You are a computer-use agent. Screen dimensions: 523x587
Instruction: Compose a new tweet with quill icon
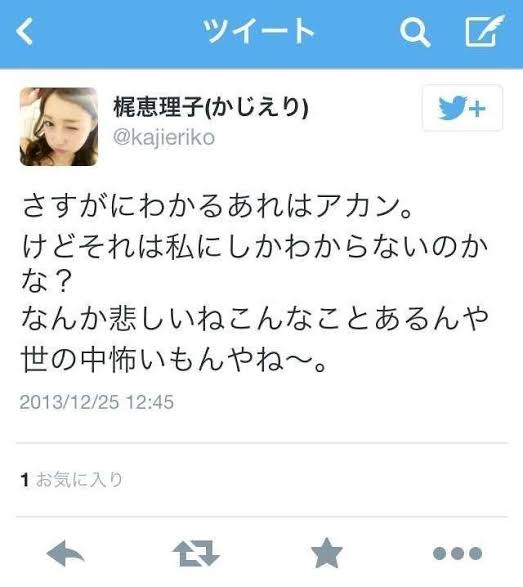click(484, 31)
